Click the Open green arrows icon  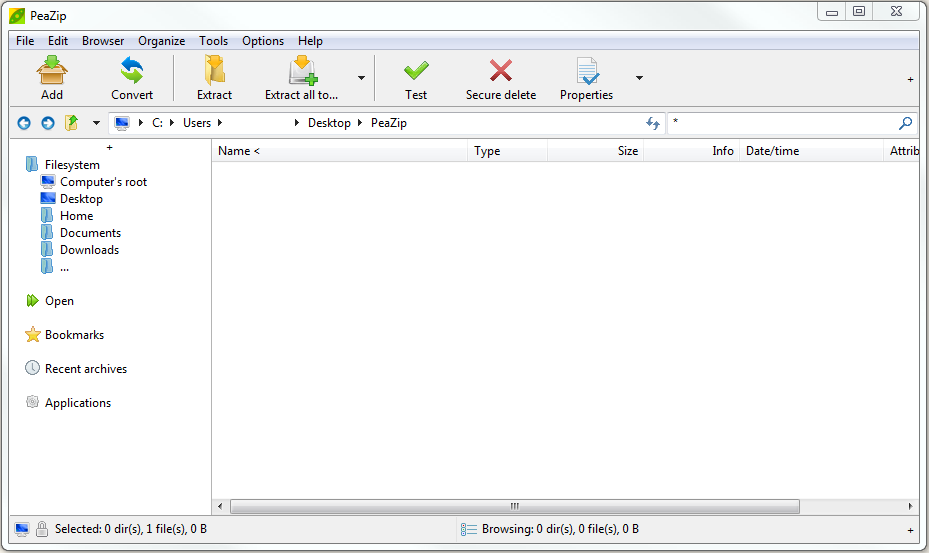[x=32, y=301]
